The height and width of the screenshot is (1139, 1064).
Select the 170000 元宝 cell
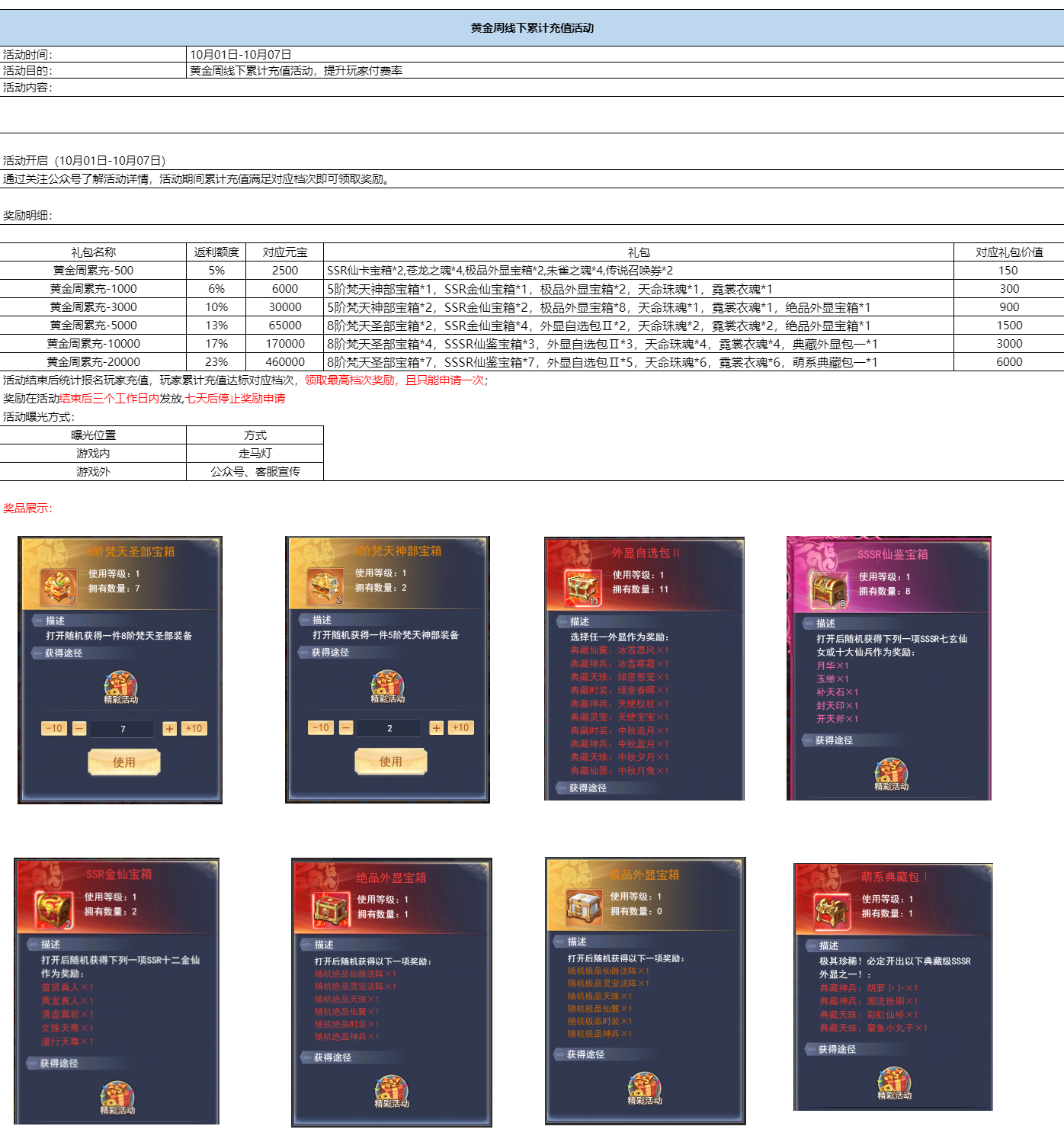click(x=285, y=343)
